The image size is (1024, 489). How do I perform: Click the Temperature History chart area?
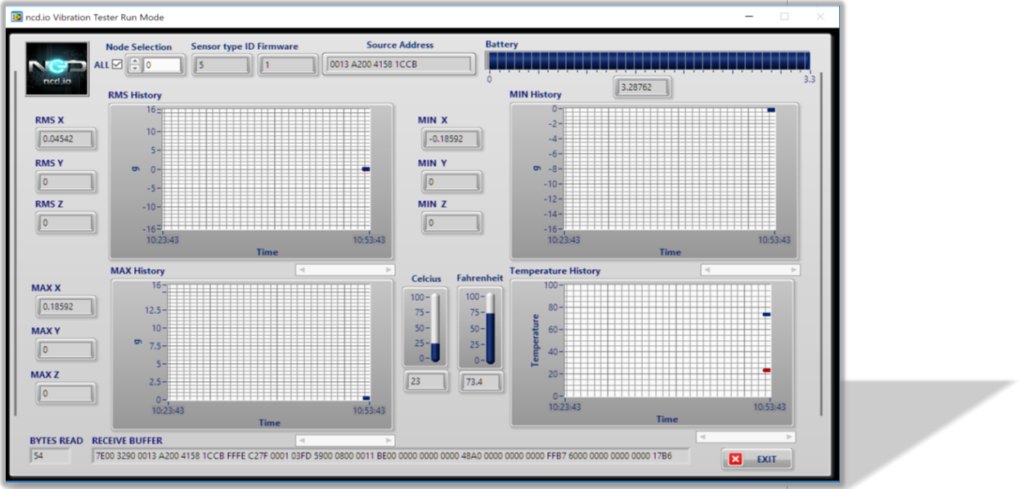667,341
